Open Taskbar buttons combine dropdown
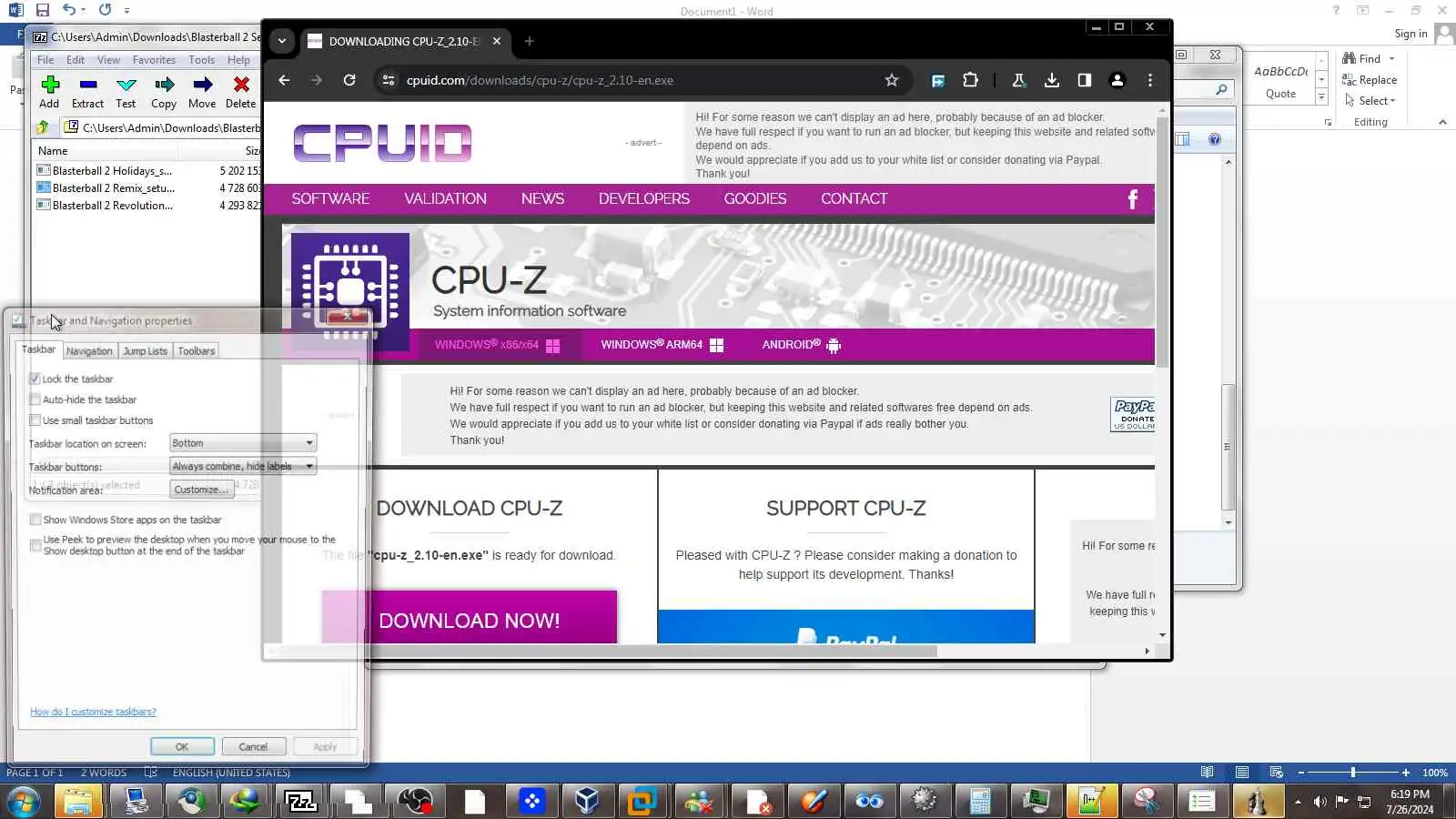The width and height of the screenshot is (1456, 819). point(243,466)
